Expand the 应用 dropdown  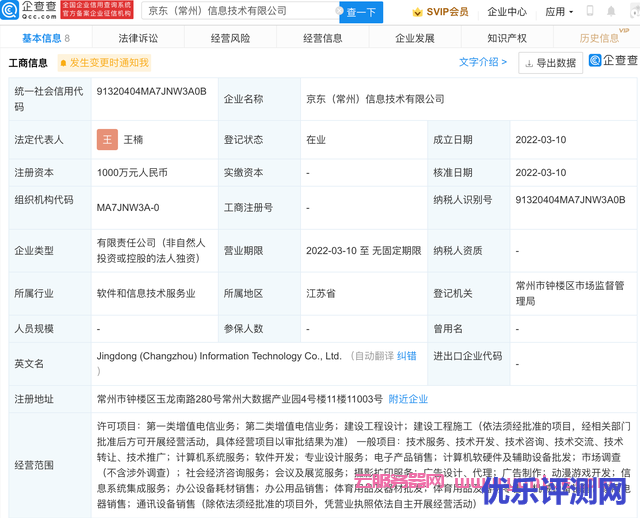[x=559, y=12]
